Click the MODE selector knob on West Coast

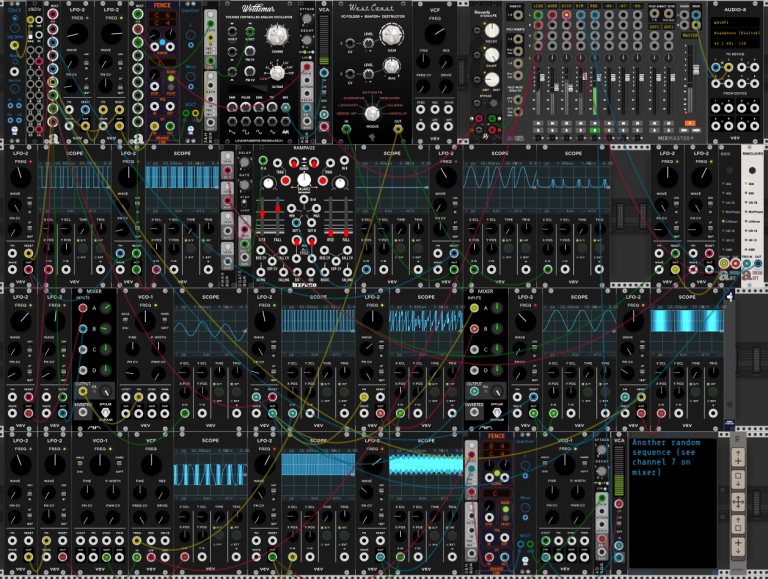pos(372,113)
